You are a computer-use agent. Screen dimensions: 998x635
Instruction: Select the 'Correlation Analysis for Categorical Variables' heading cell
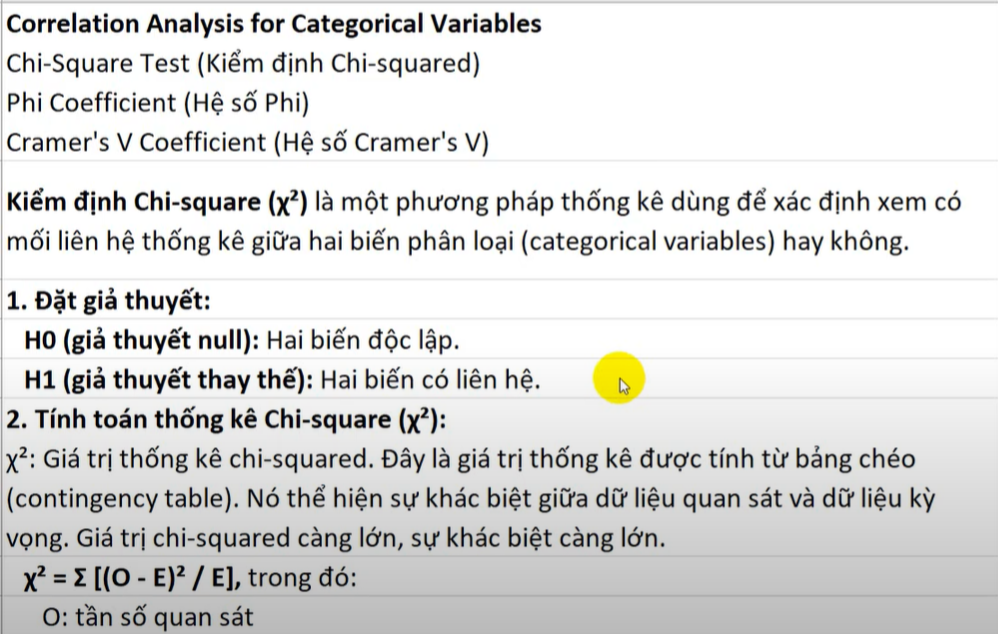[x=274, y=23]
